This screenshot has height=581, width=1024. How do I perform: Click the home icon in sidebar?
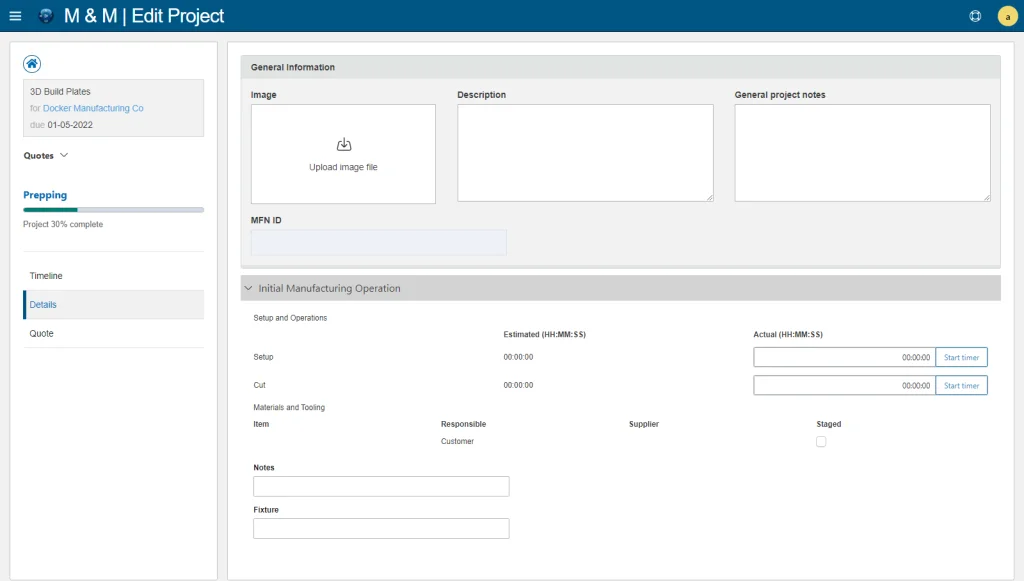32,63
